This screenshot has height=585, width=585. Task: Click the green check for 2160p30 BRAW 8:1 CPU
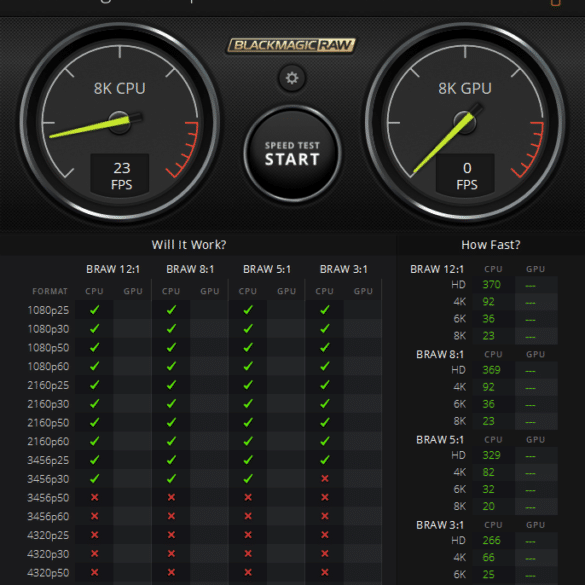click(172, 404)
